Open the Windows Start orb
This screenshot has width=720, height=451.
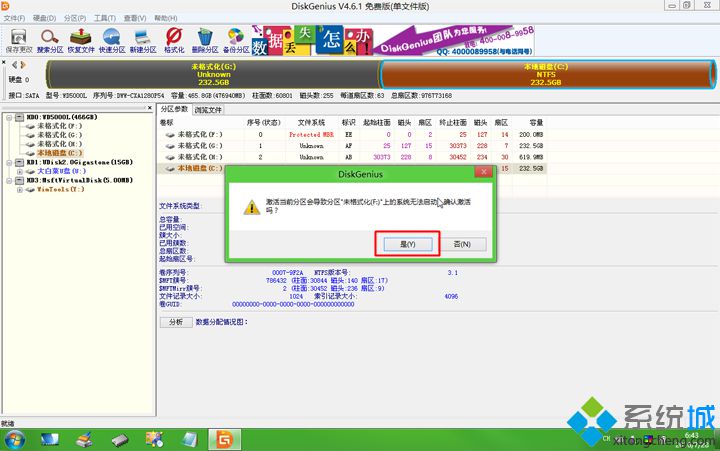pyautogui.click(x=15, y=440)
